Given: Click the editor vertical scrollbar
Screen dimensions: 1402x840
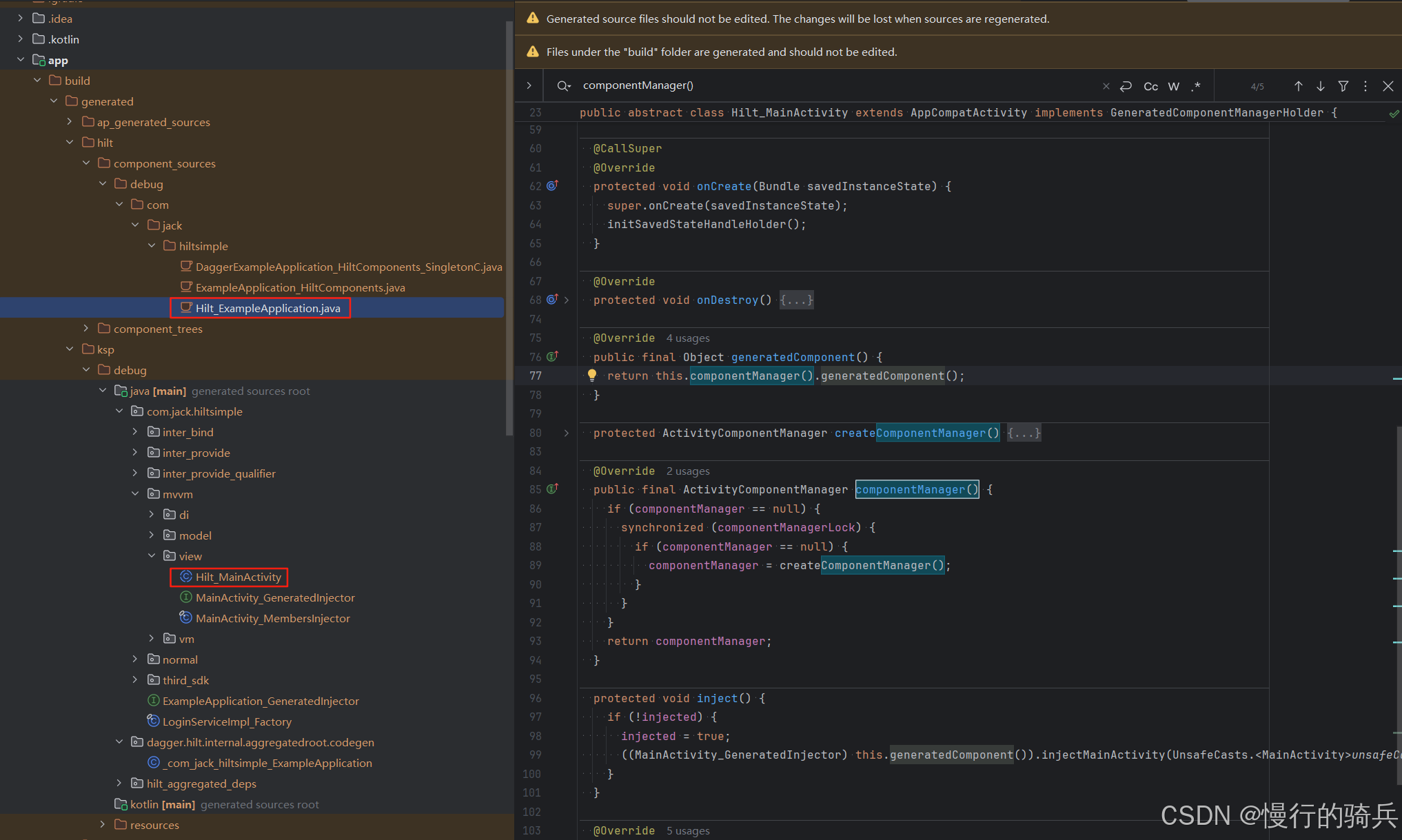Looking at the screenshot, I should click(x=1398, y=606).
